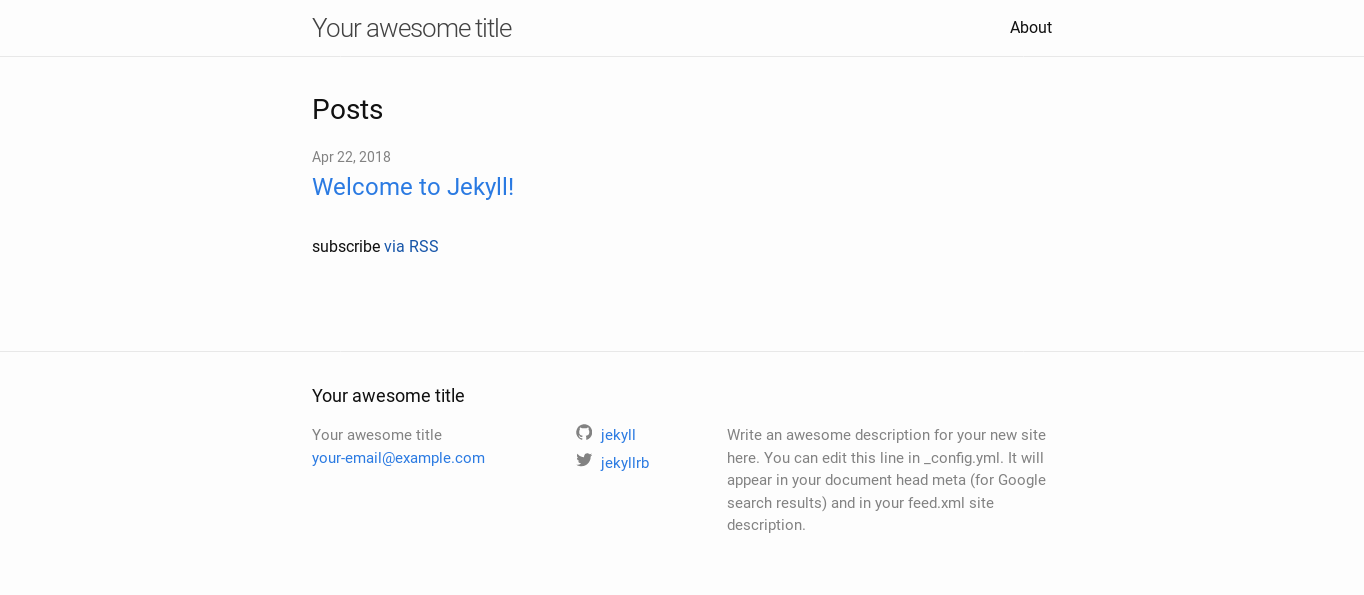
Task: Click the site title in the header
Action: (411, 28)
